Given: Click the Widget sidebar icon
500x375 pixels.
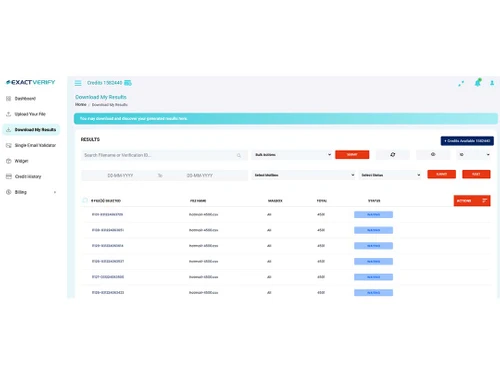Looking at the screenshot, I should pyautogui.click(x=9, y=161).
